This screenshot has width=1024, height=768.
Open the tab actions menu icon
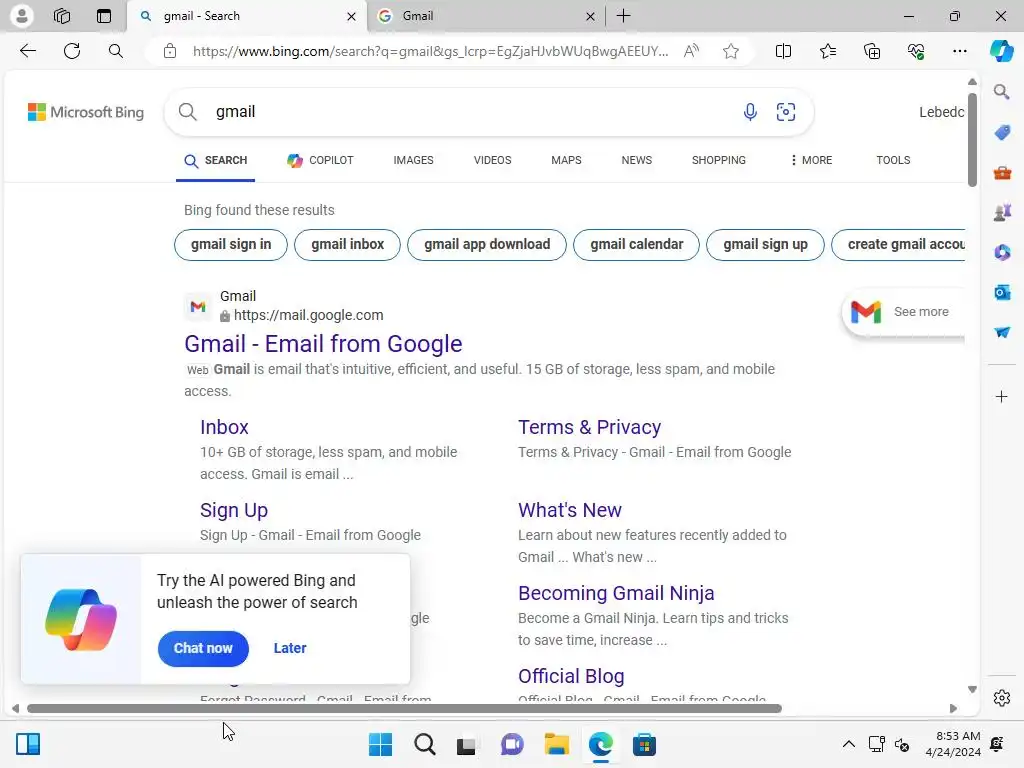pos(104,16)
